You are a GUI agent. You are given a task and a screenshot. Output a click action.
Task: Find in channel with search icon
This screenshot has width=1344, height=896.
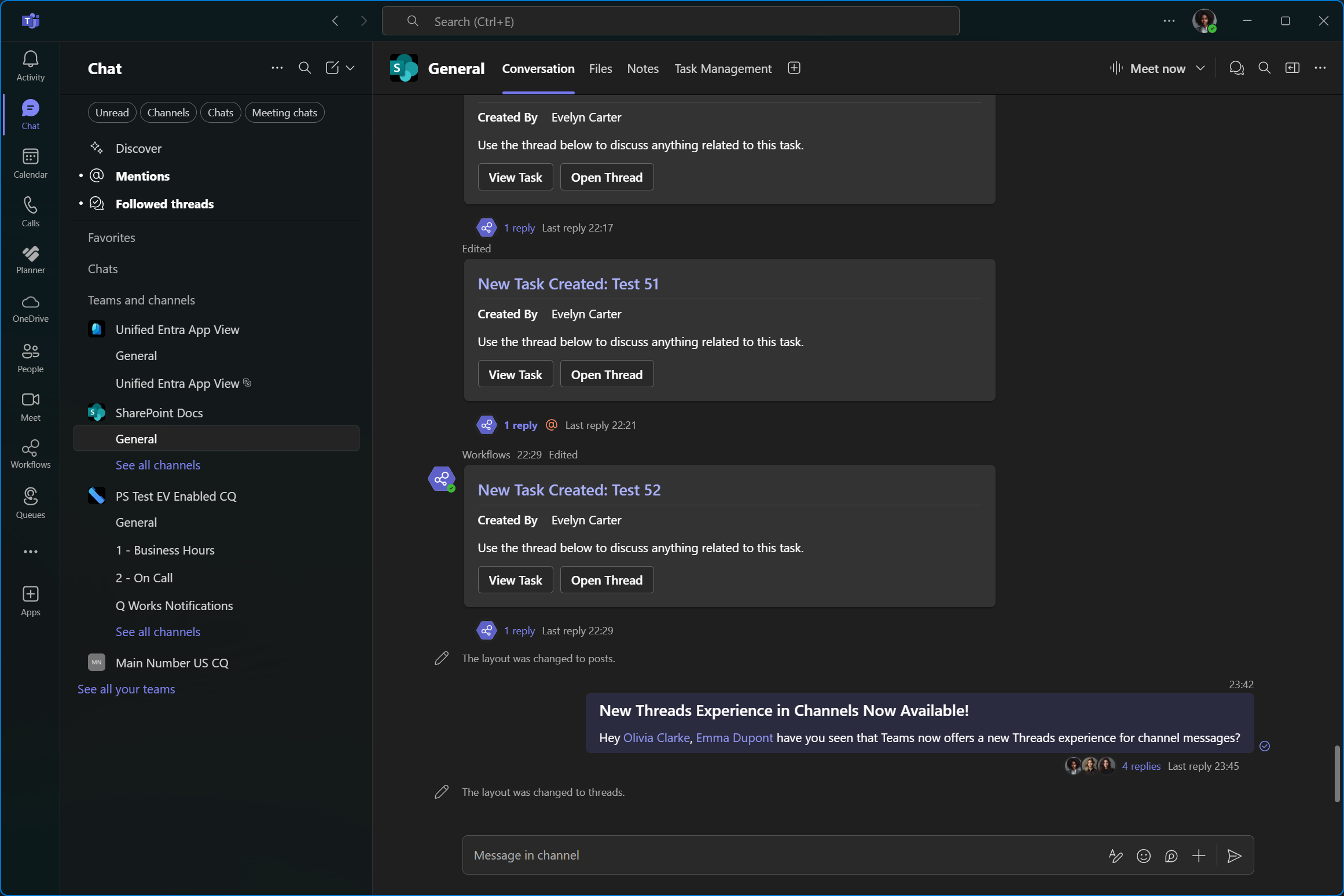coord(1265,68)
